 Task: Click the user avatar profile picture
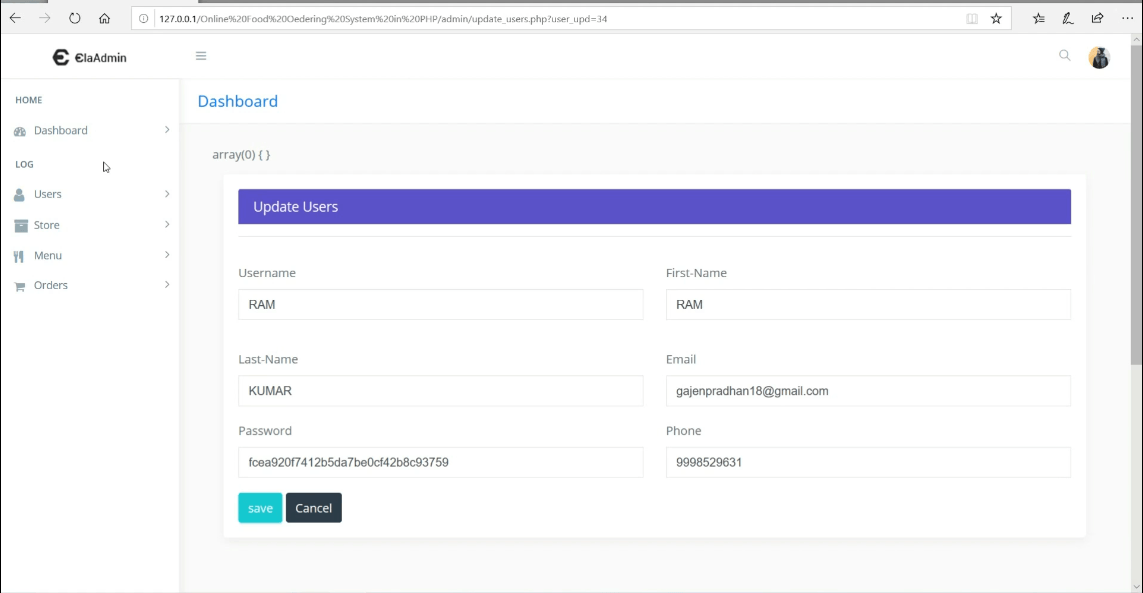(1099, 58)
